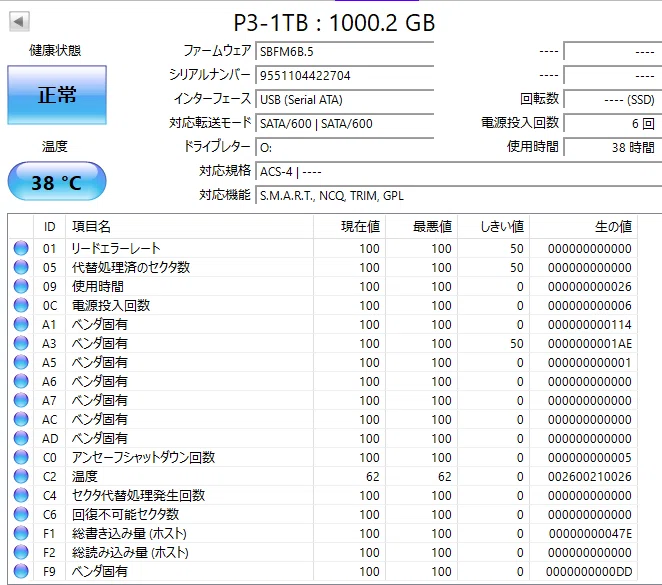Click the power-on count field 6 回

(613, 124)
